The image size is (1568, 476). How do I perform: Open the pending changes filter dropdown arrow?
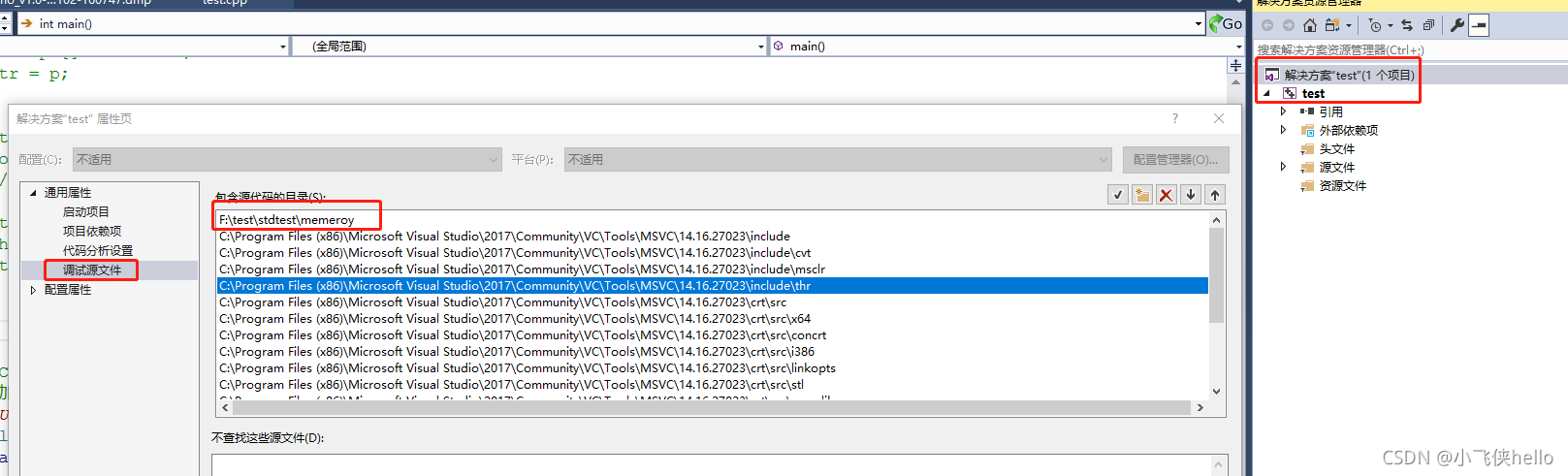coord(1390,26)
